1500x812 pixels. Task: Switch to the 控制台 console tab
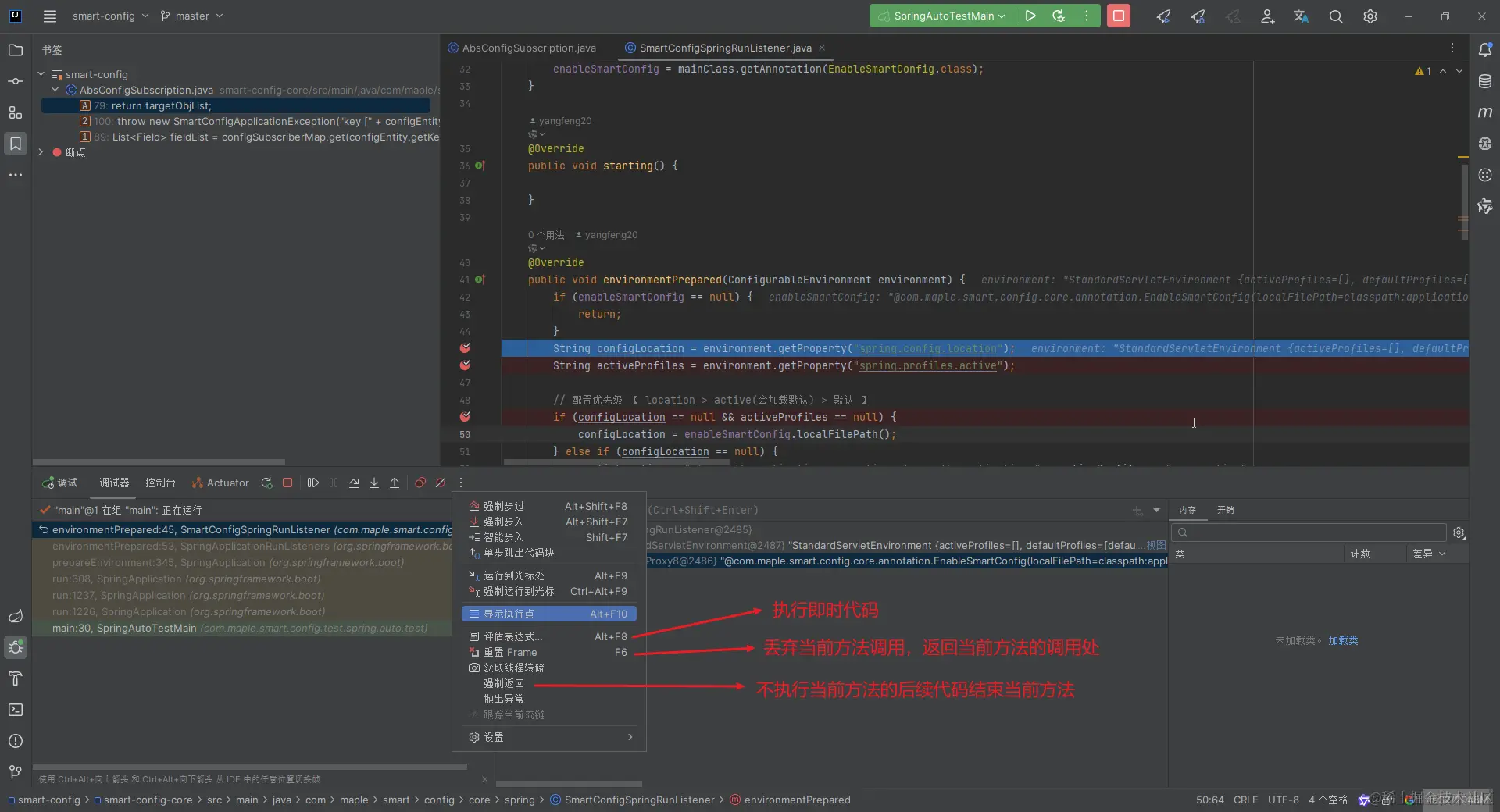tap(160, 483)
